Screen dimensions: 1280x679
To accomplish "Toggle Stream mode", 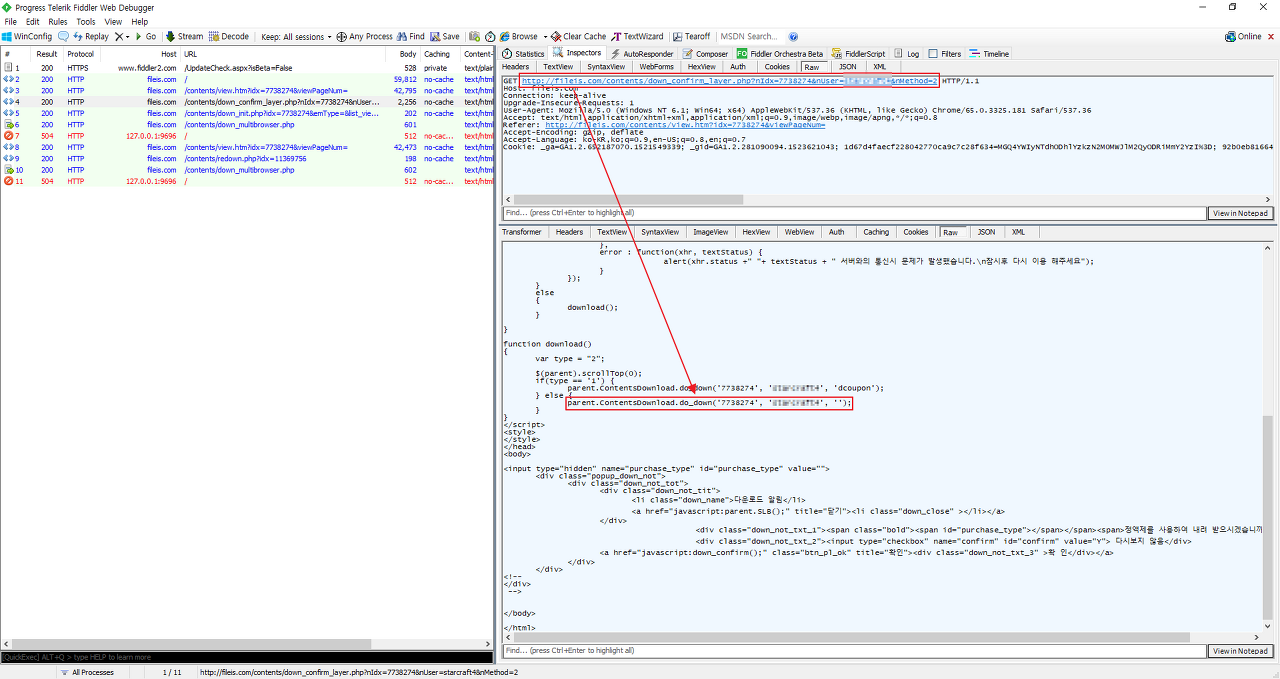I will point(184,36).
